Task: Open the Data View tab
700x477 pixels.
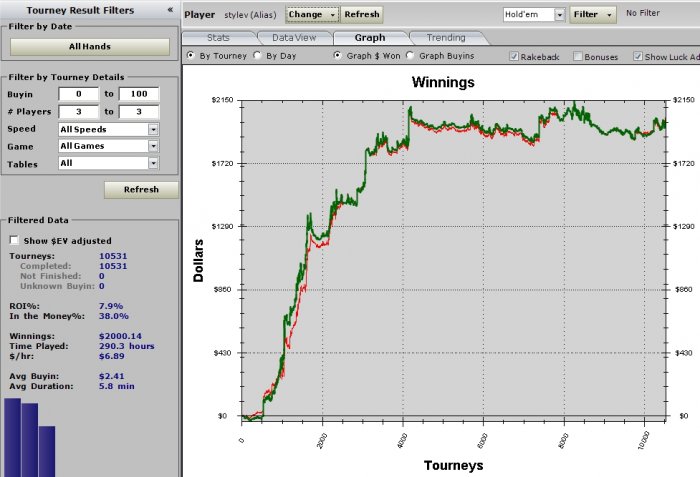Action: tap(294, 38)
